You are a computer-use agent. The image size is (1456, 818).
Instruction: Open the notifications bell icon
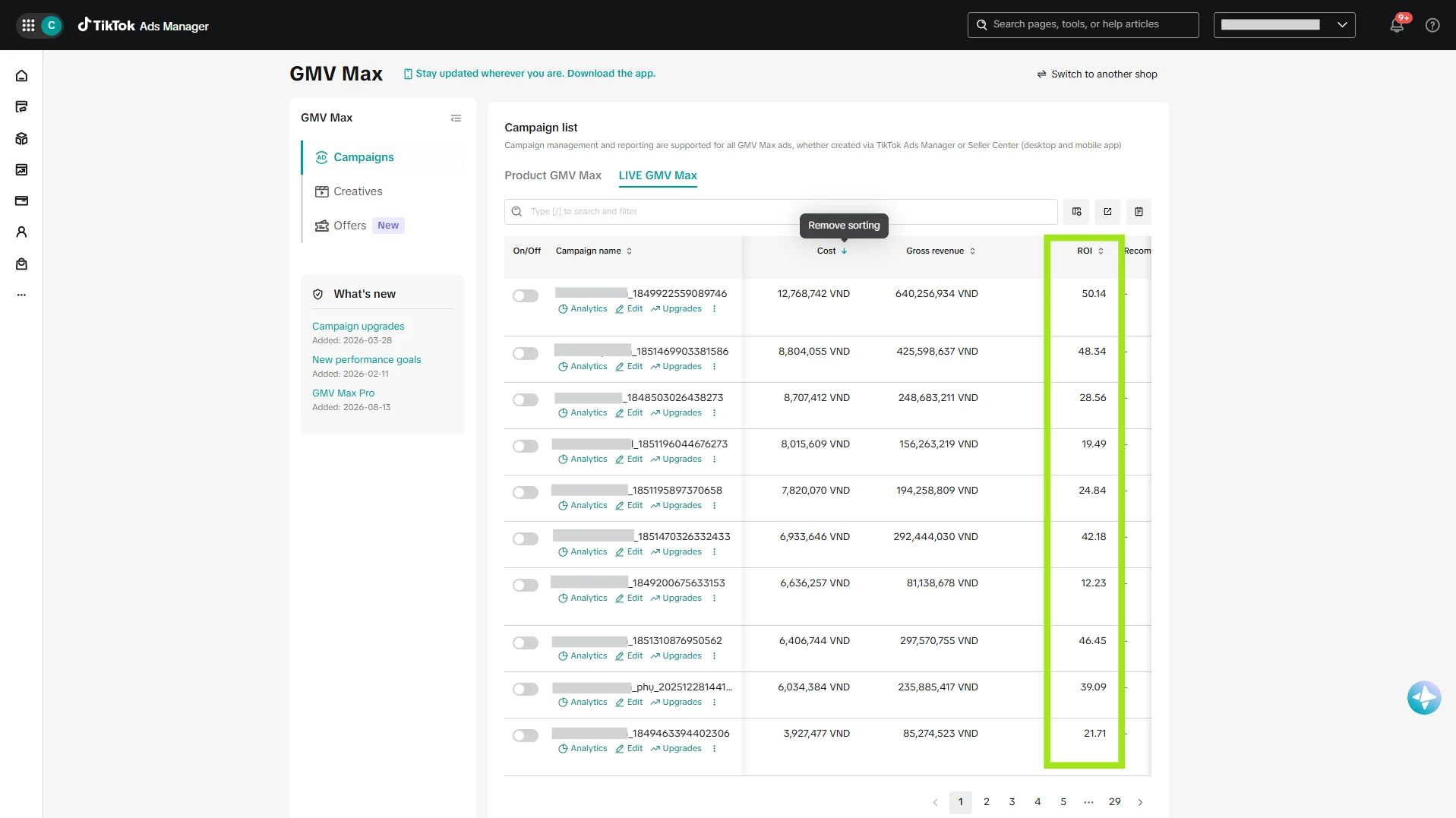point(1396,25)
